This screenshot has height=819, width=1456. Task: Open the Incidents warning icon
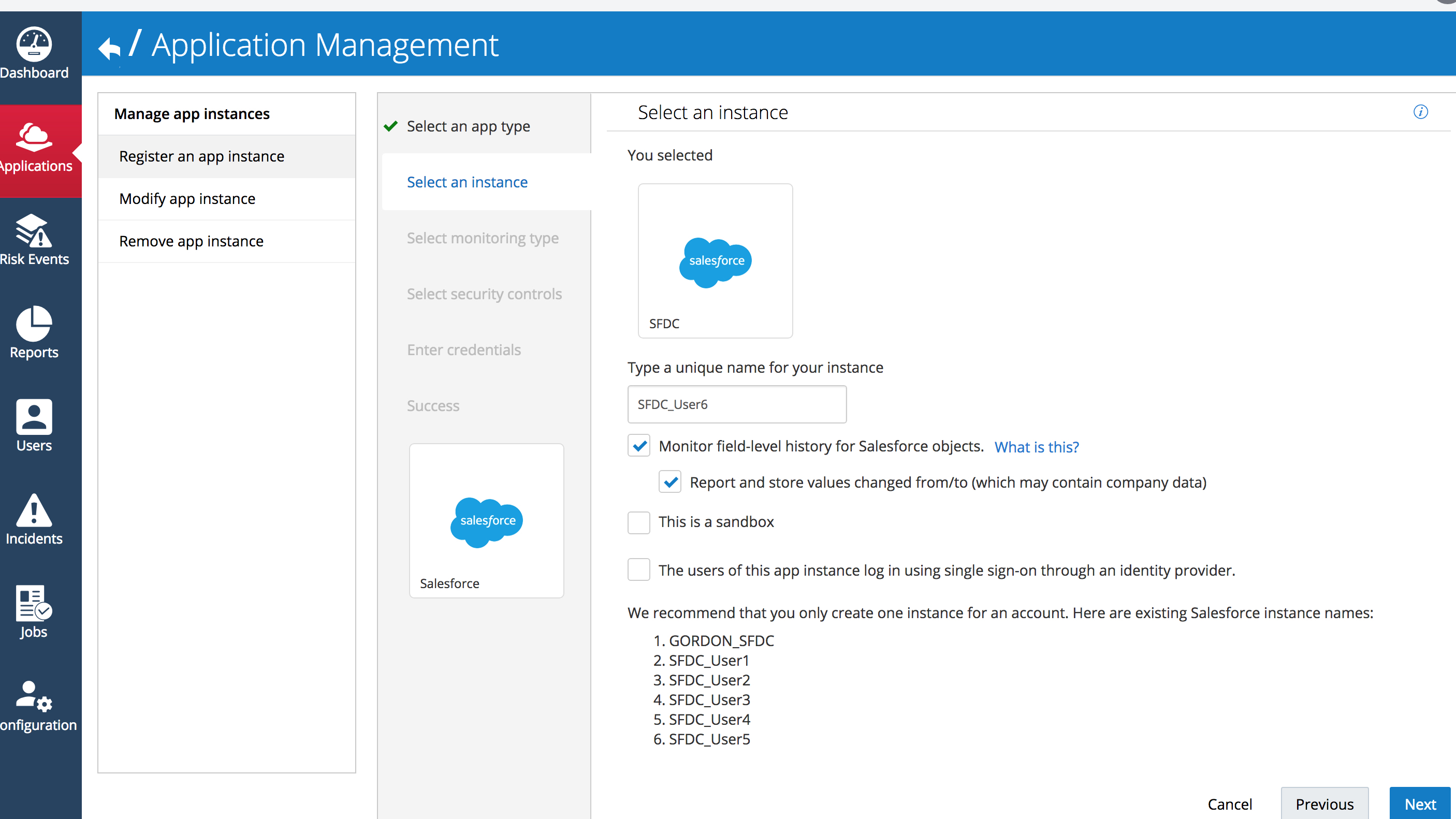[x=34, y=510]
